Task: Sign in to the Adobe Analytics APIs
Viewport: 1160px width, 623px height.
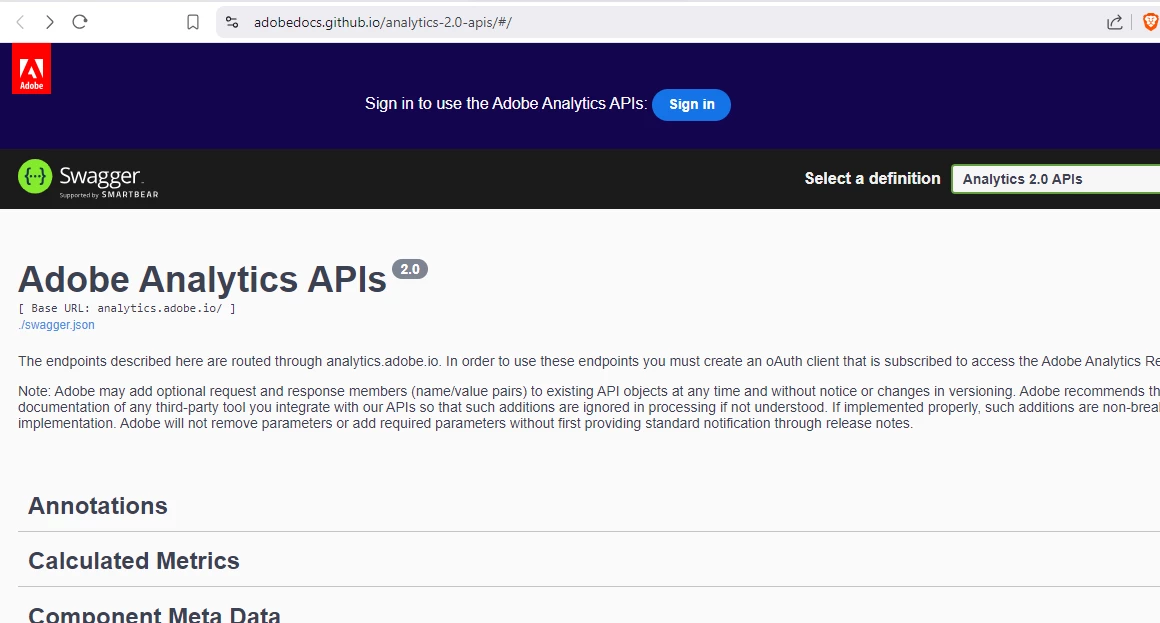Action: coord(692,104)
